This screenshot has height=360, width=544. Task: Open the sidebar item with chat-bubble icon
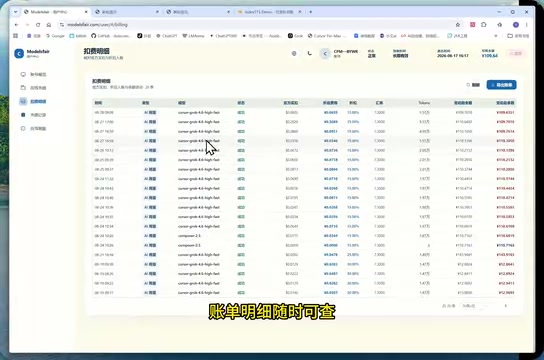pos(33,74)
